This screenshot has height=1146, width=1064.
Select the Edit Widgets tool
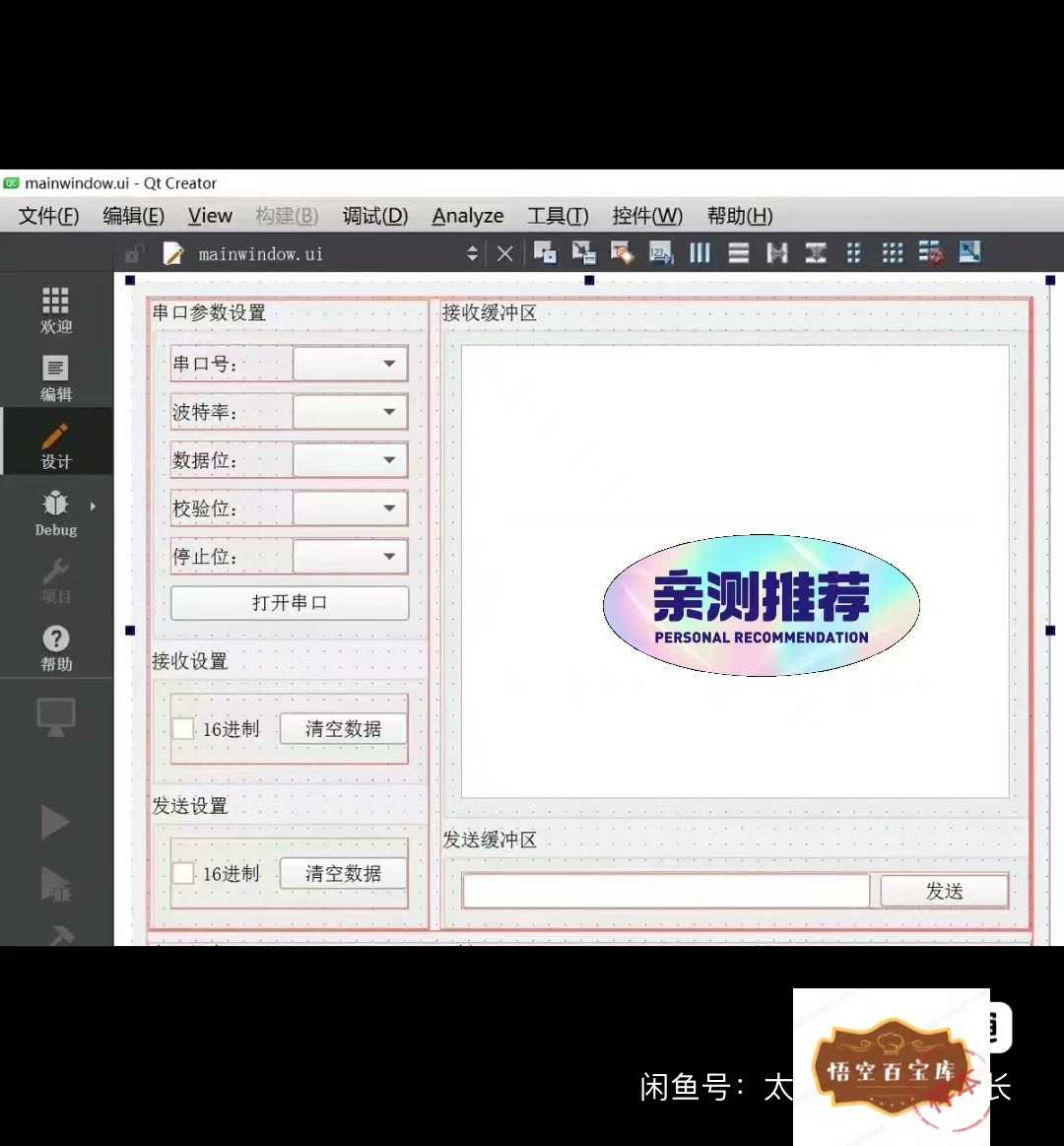(x=545, y=253)
